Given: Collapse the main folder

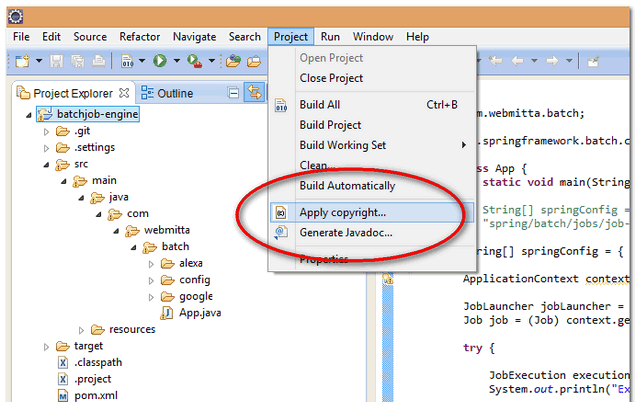Looking at the screenshot, I should click(64, 181).
